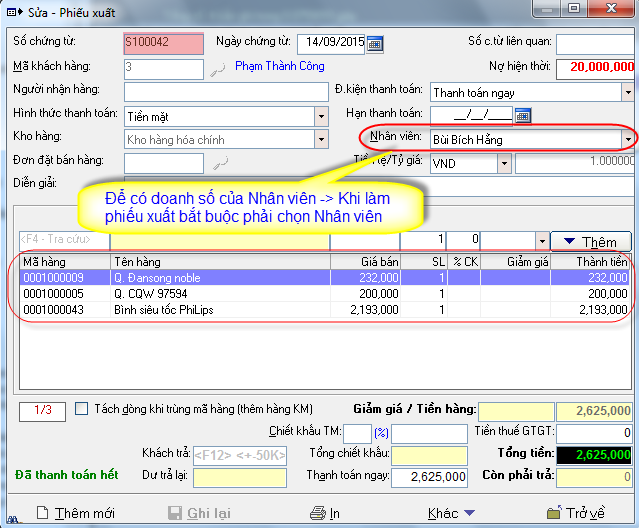Click the (%) discount link

click(380, 433)
